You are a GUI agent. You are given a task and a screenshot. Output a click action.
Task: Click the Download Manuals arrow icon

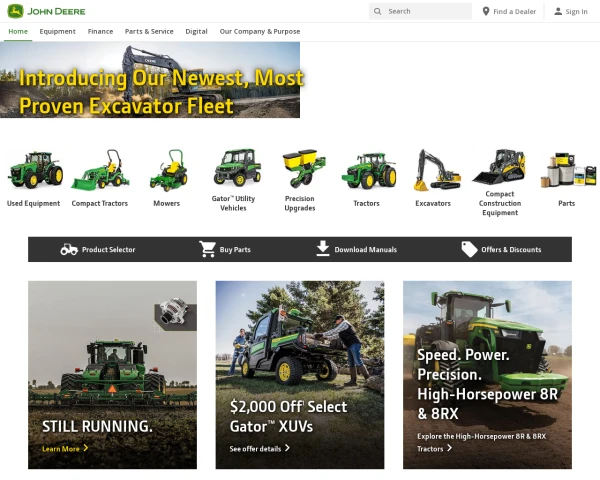(x=323, y=248)
